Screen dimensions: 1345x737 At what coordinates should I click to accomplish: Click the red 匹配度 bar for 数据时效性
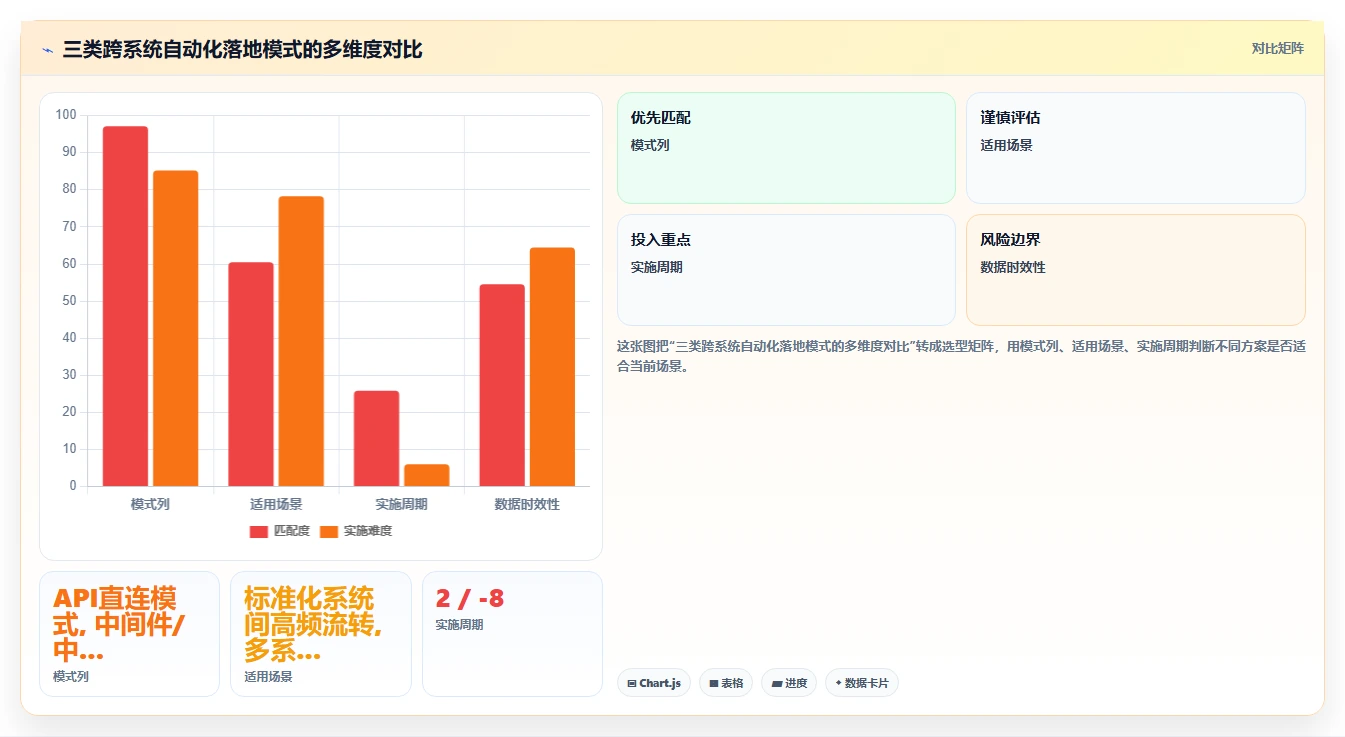(x=502, y=385)
